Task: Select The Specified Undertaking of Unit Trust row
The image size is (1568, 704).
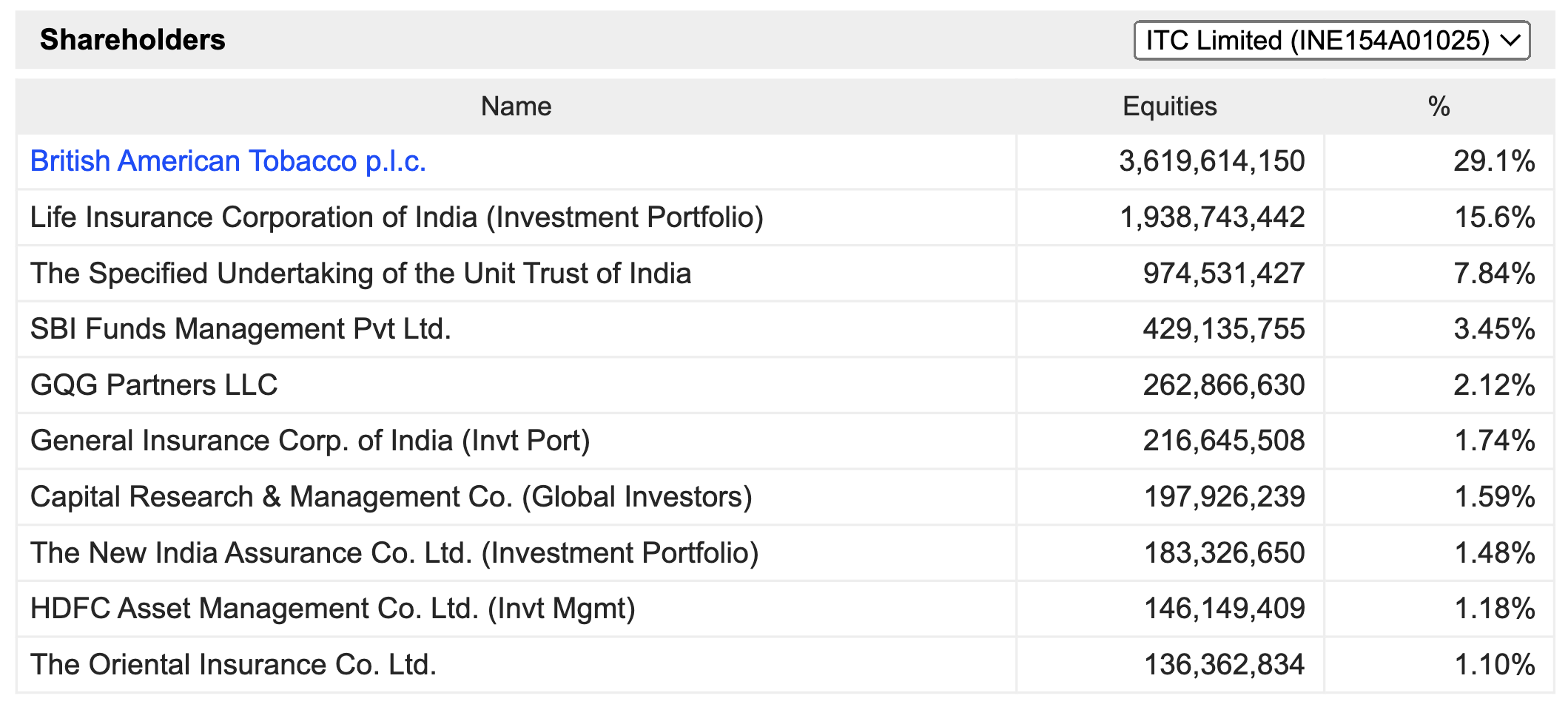Action: (785, 274)
